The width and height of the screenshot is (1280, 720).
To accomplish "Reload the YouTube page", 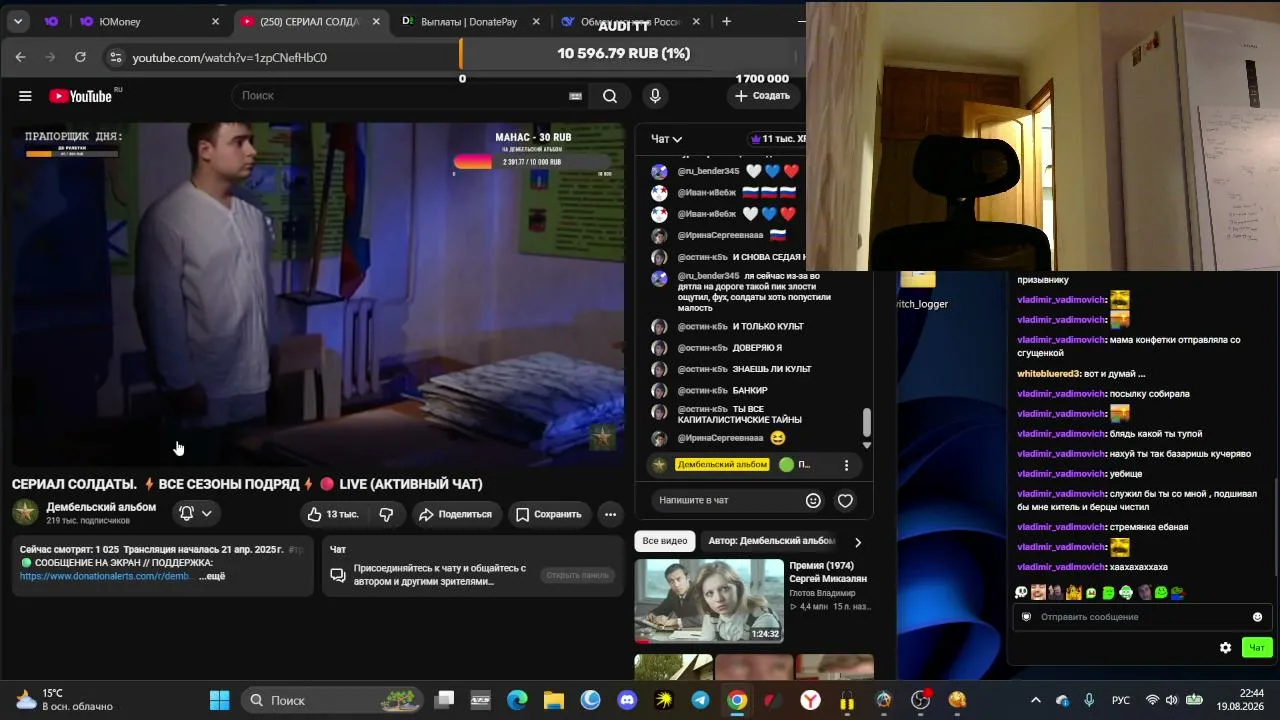I will (x=80, y=57).
